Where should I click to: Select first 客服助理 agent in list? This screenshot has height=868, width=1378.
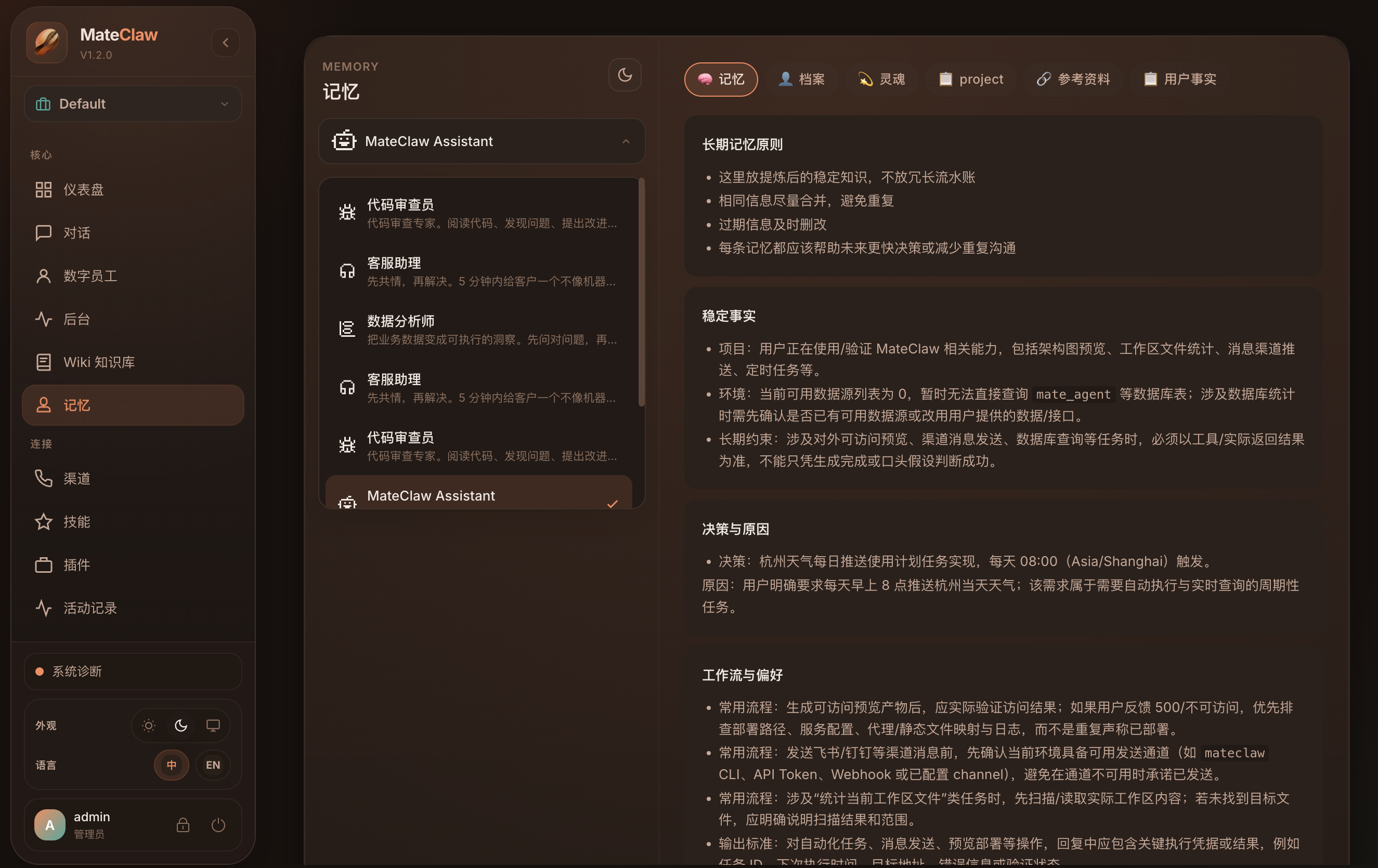coord(478,271)
